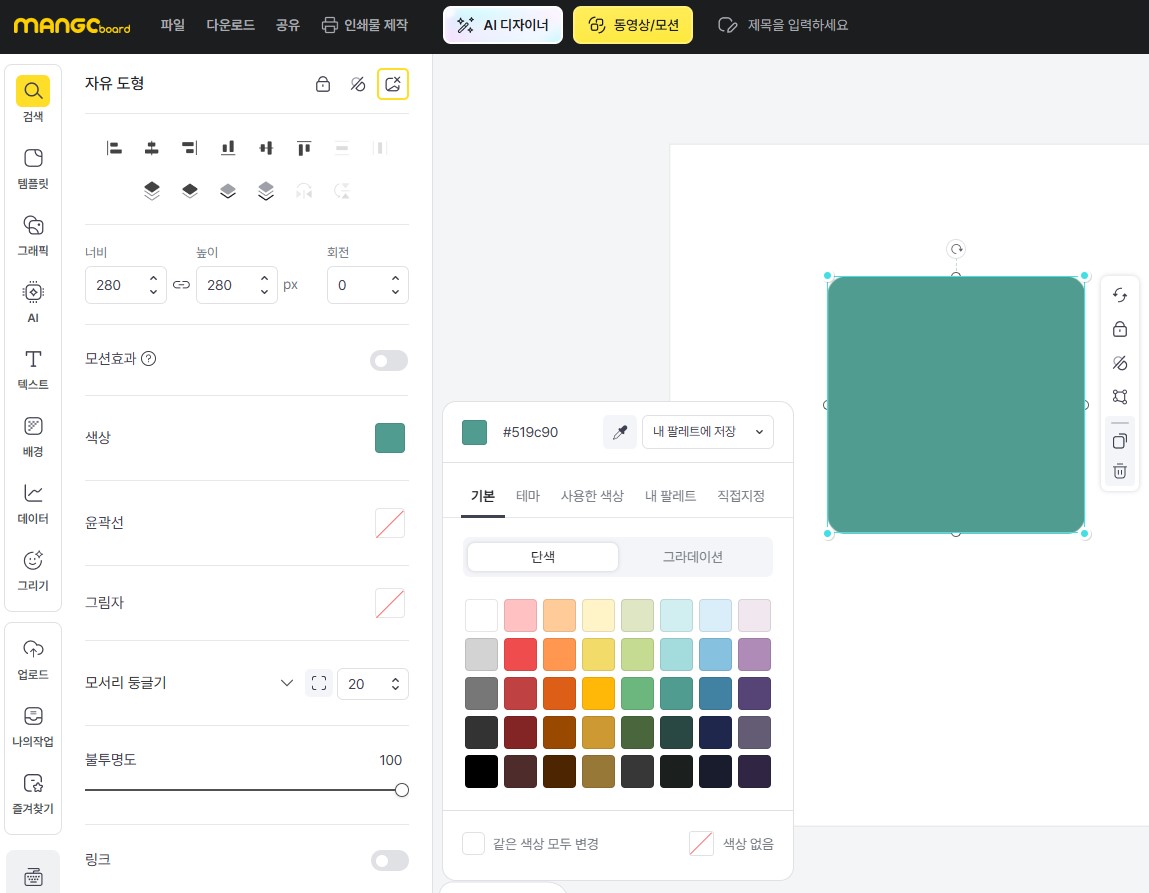Image resolution: width=1149 pixels, height=893 pixels.
Task: Switch to the 테마 color tab
Action: point(528,496)
